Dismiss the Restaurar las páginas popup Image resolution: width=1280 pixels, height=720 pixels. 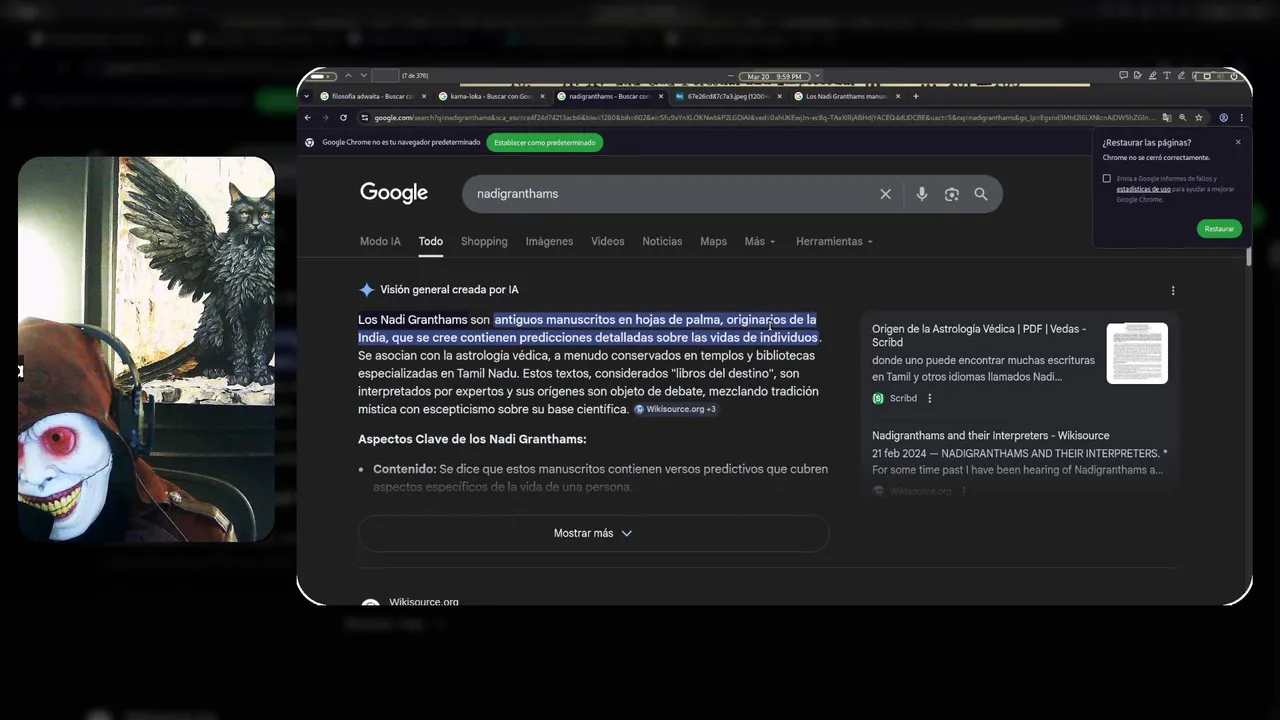pyautogui.click(x=1238, y=142)
